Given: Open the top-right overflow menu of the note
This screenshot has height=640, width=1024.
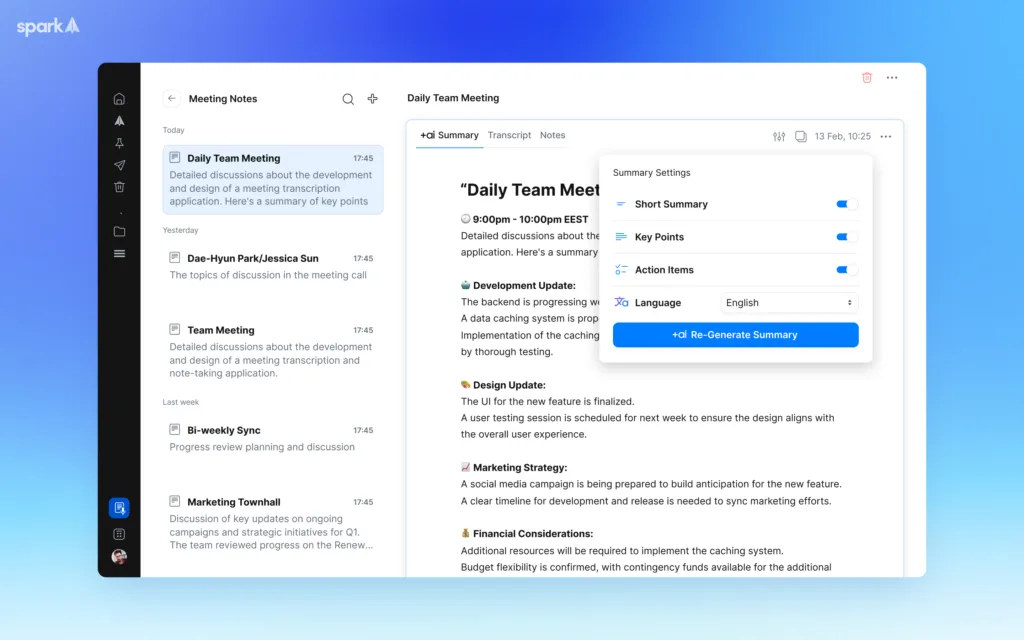Looking at the screenshot, I should (891, 78).
